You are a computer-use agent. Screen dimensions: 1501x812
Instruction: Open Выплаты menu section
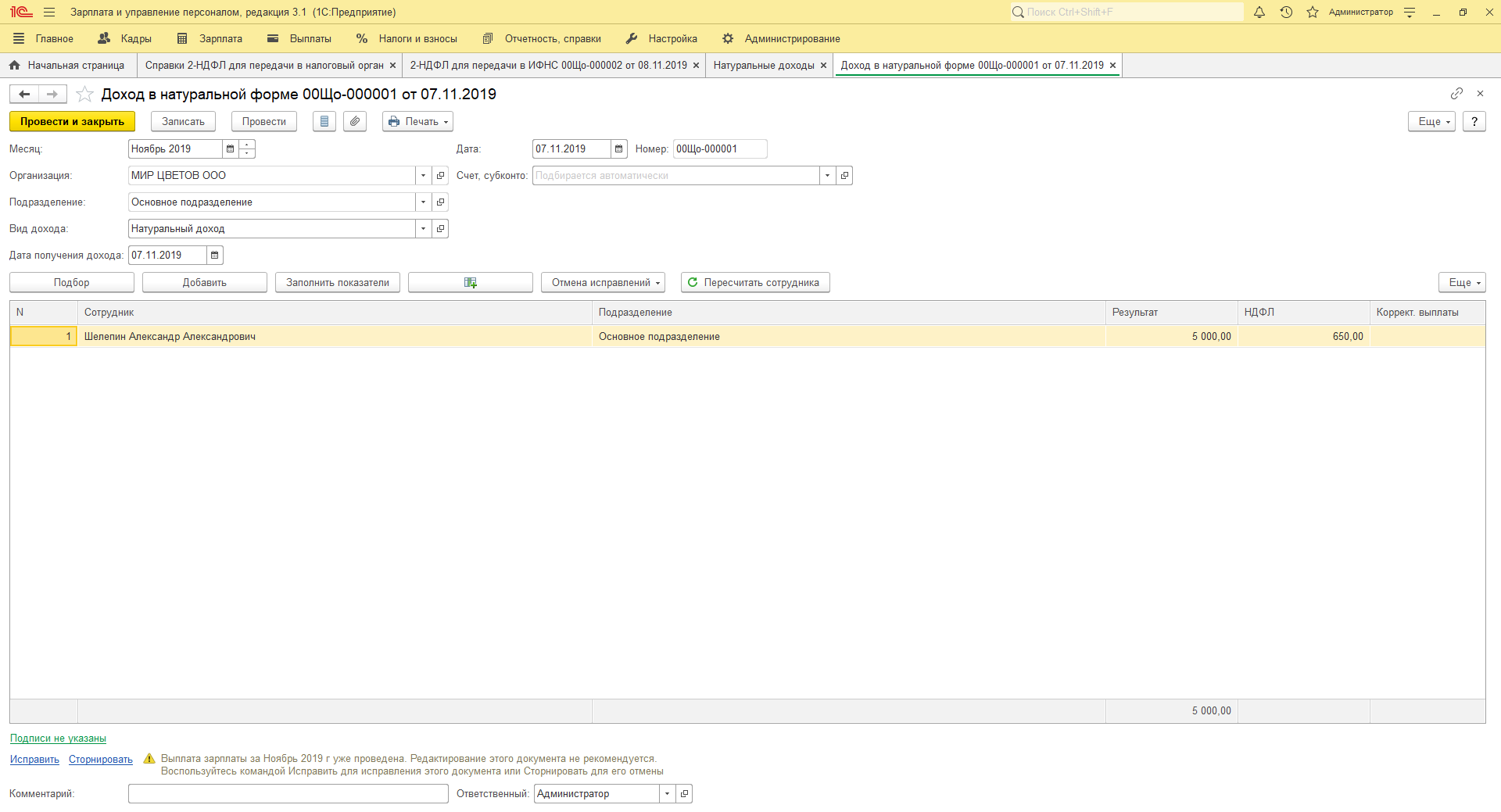pos(299,38)
